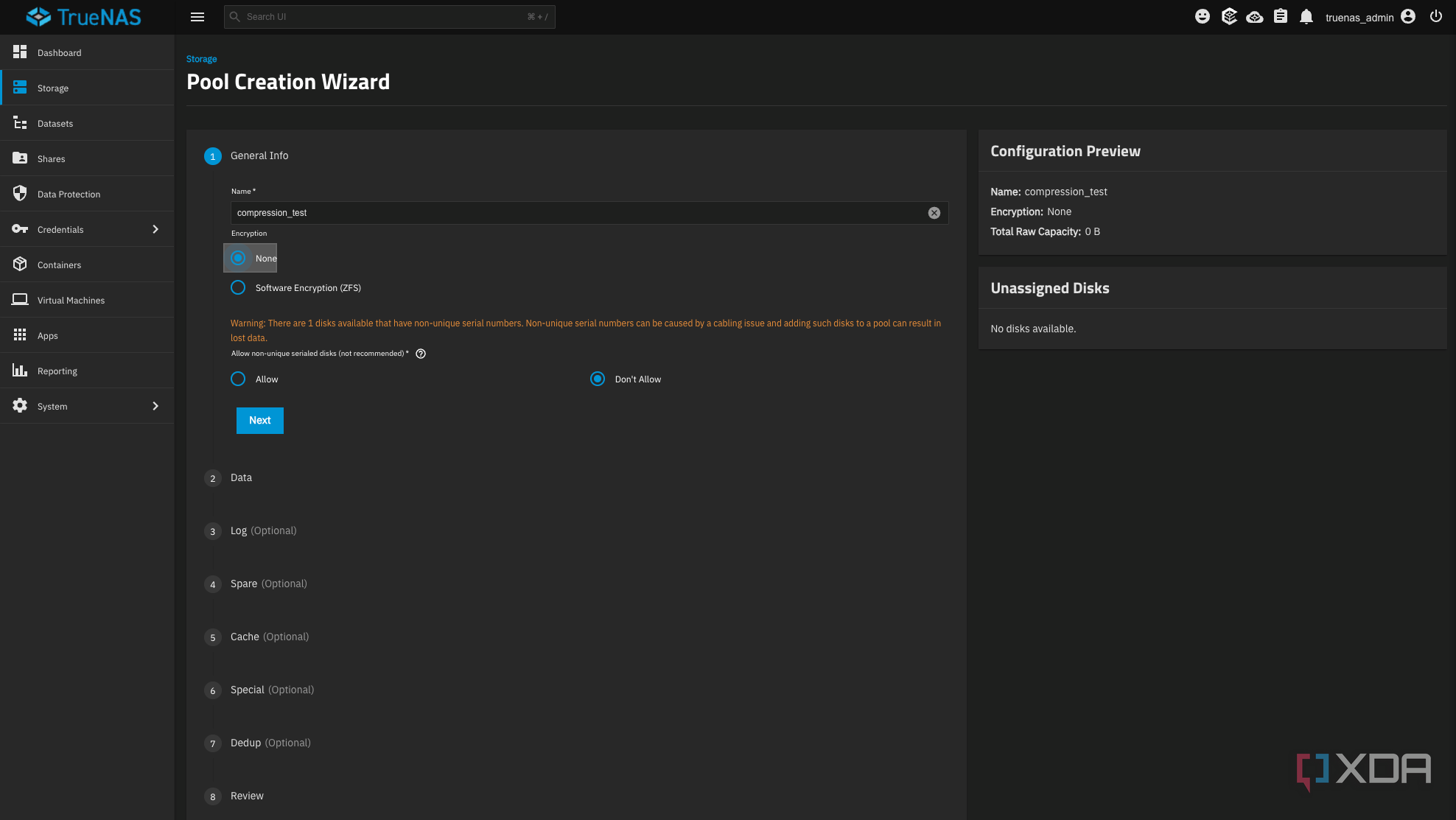Viewport: 1456px width, 820px height.
Task: Open the jobs clipboard icon
Action: point(1281,17)
